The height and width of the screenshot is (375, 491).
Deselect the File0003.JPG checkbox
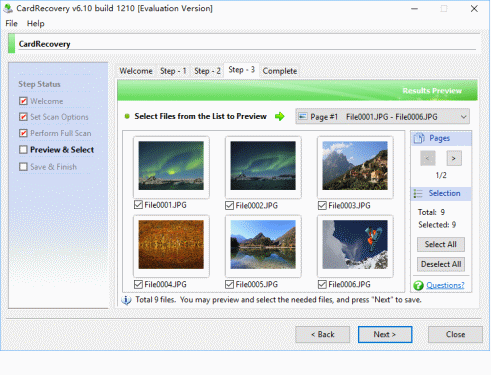322,205
